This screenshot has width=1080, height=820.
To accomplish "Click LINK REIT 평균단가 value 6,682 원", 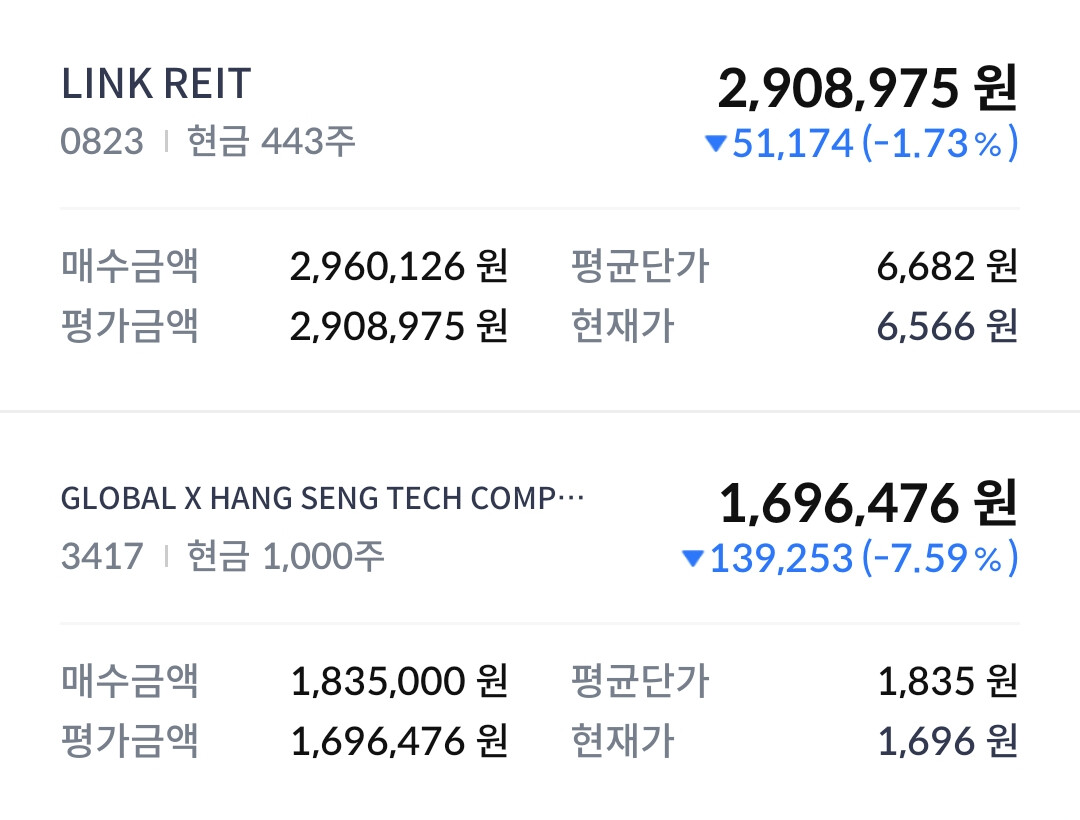I will tap(947, 267).
